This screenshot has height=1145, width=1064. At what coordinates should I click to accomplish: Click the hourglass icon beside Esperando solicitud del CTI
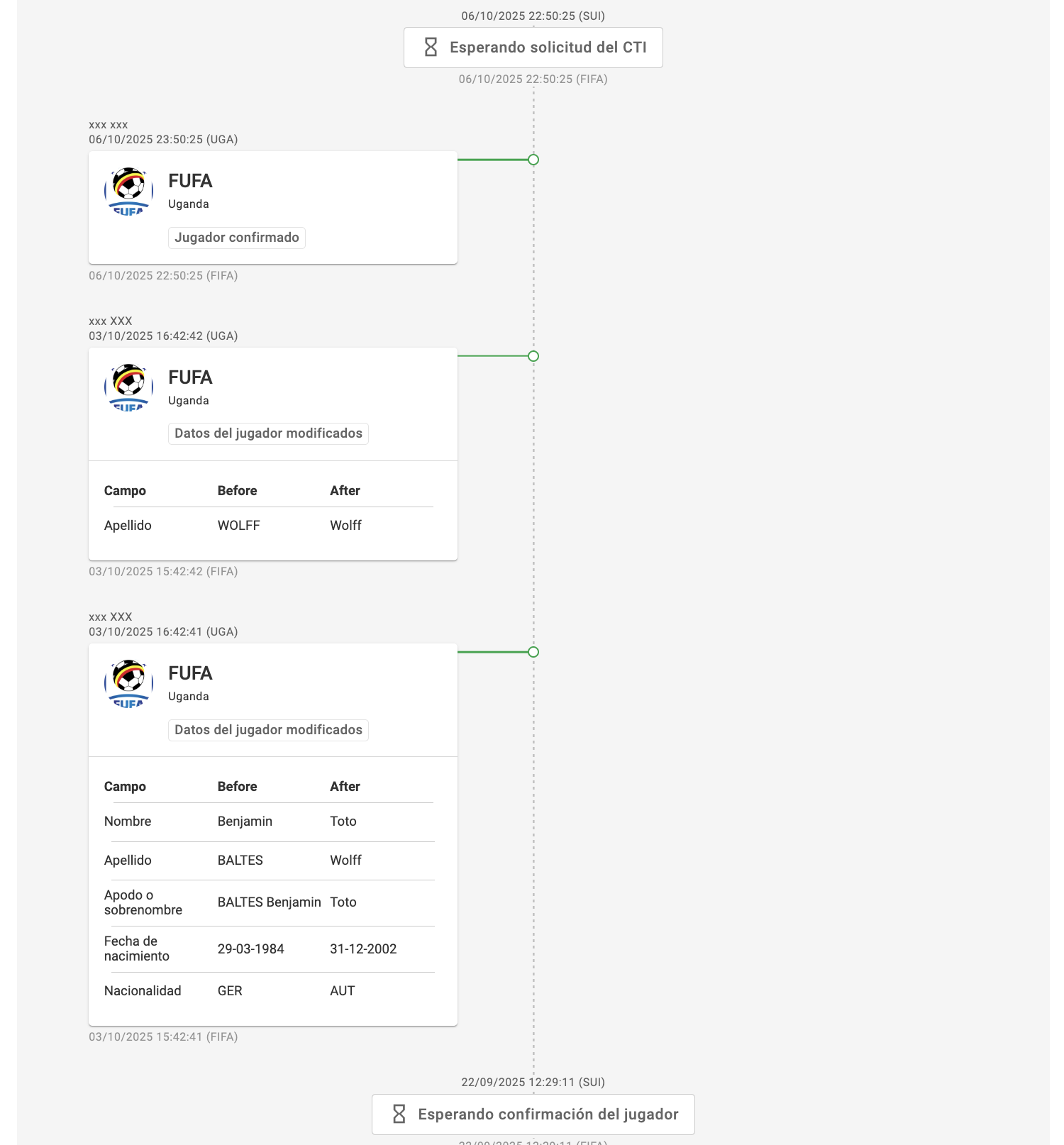[x=431, y=48]
